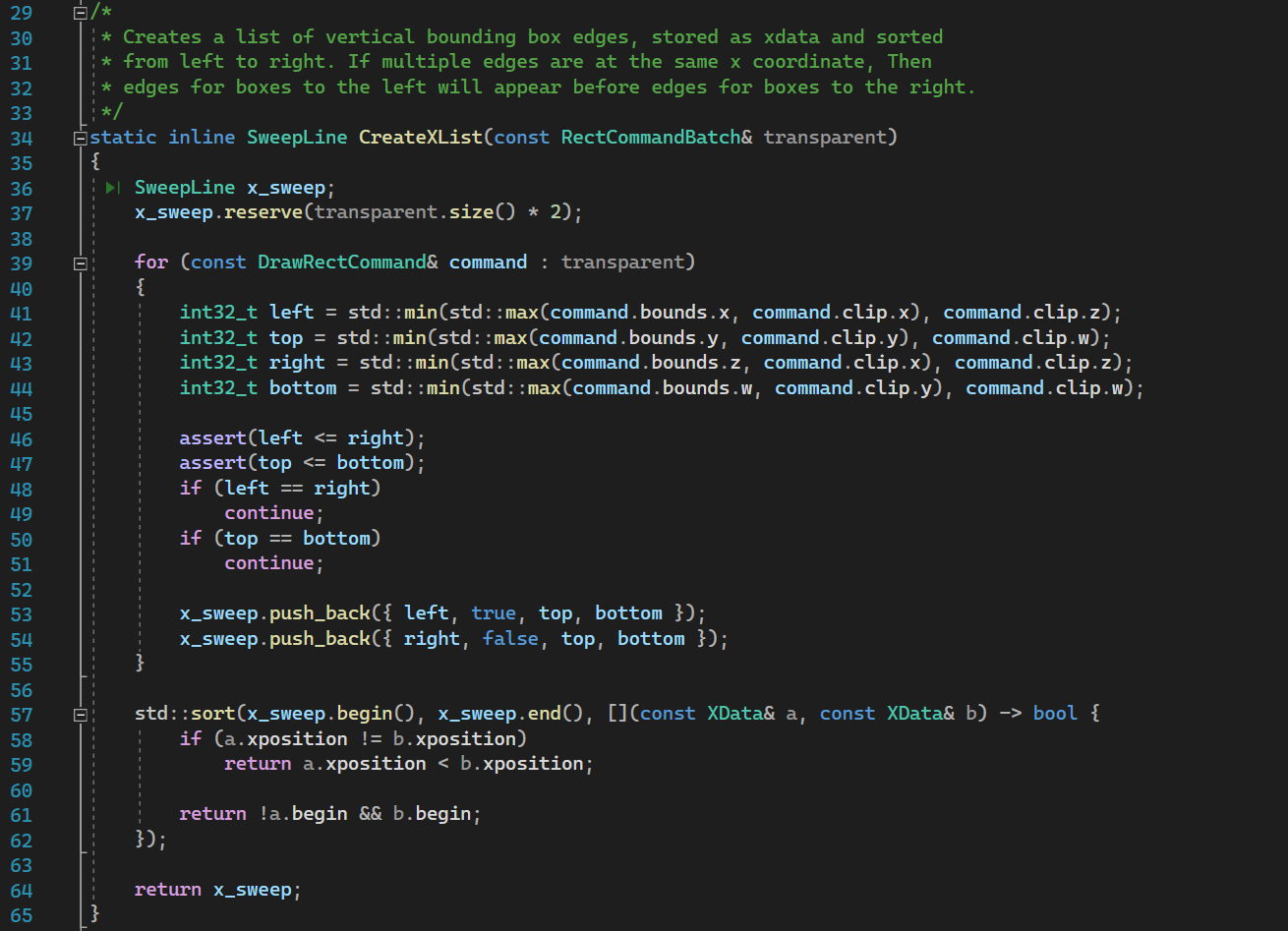1288x931 pixels.
Task: Click 'return x_sweep' on line 64
Action: click(213, 890)
